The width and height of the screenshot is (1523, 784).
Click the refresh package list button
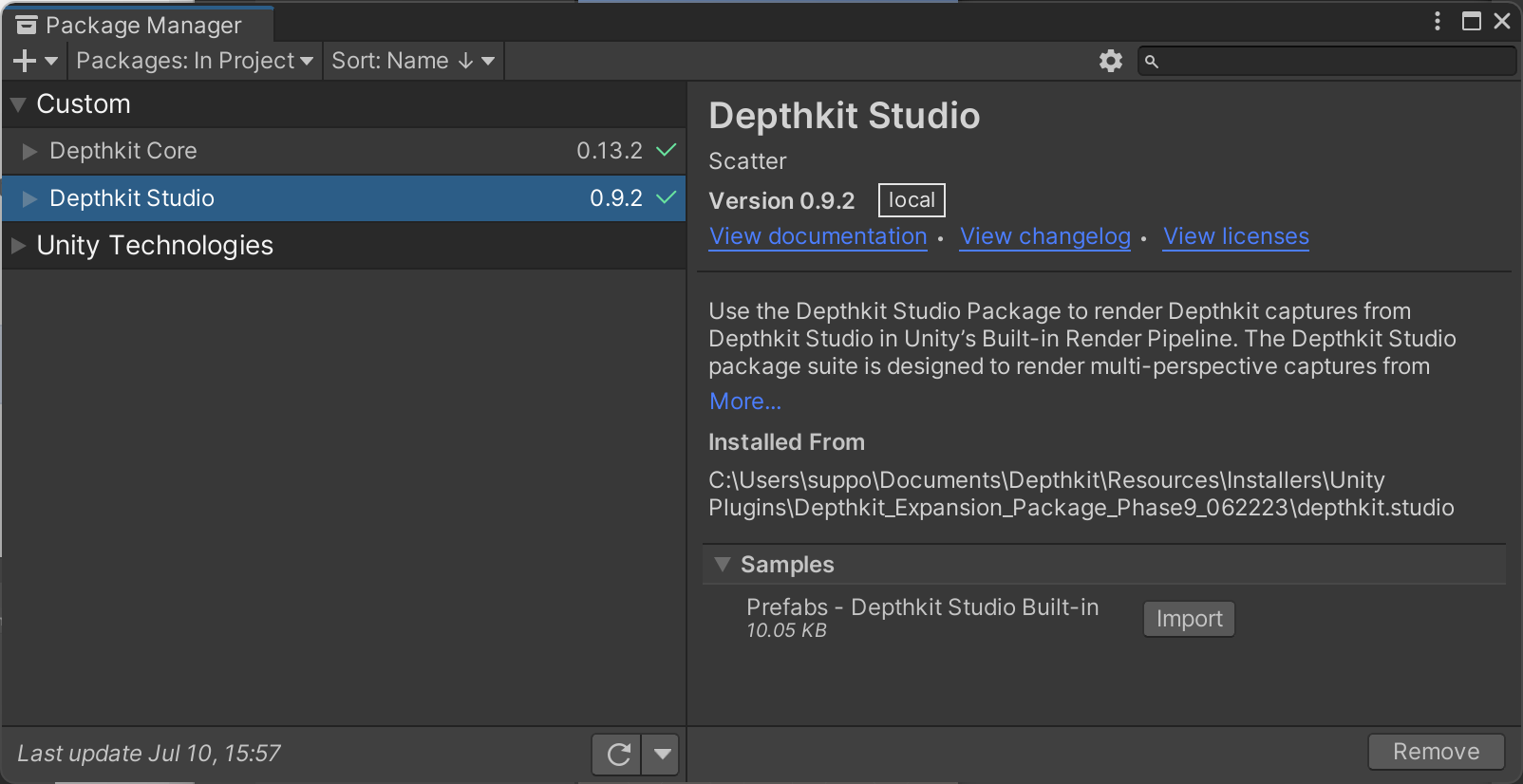pyautogui.click(x=618, y=755)
